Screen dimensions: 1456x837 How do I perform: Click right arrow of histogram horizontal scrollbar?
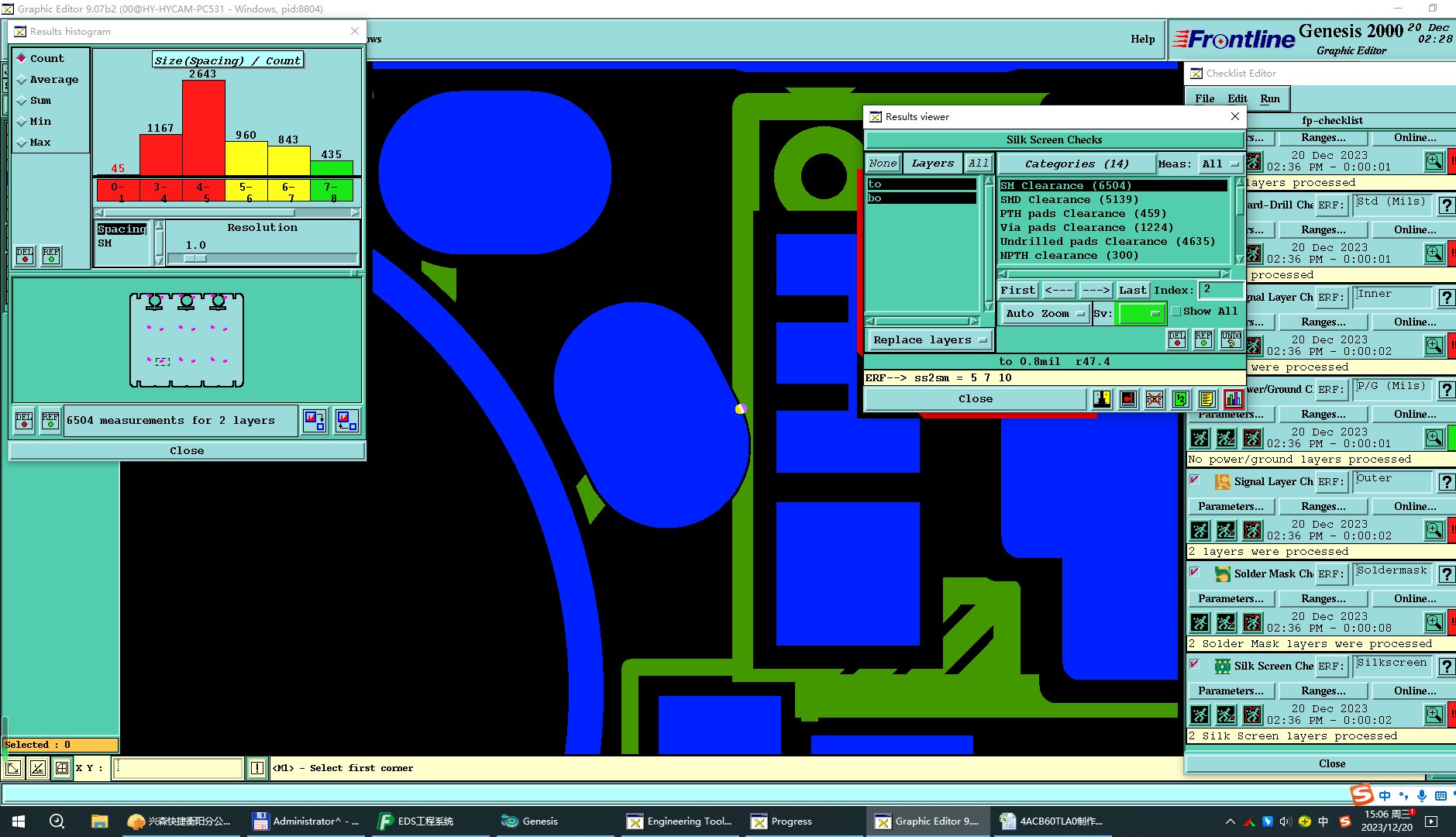tap(355, 212)
